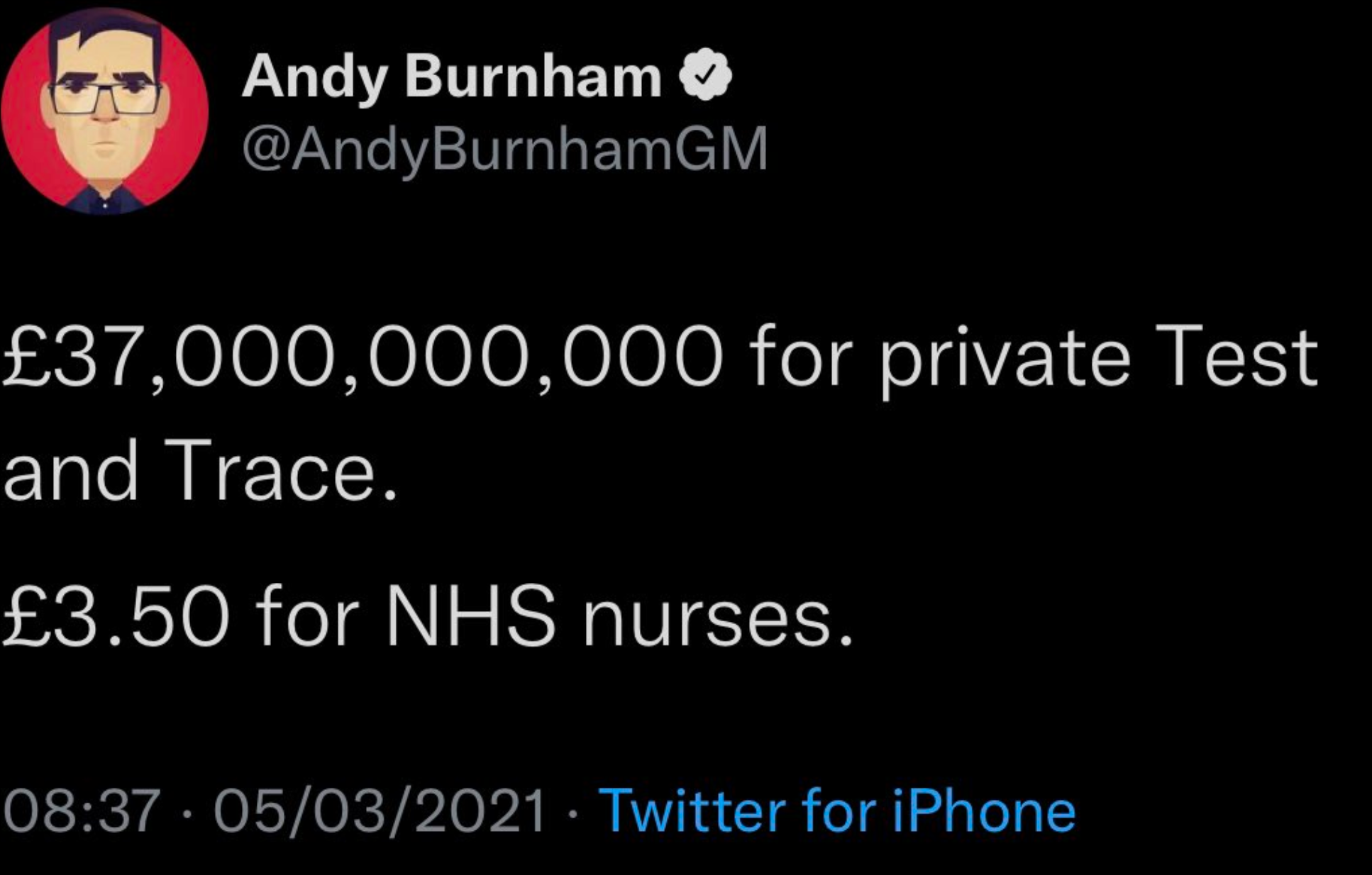The height and width of the screenshot is (875, 1372).
Task: Click the verified checkmark badge
Action: tap(705, 75)
